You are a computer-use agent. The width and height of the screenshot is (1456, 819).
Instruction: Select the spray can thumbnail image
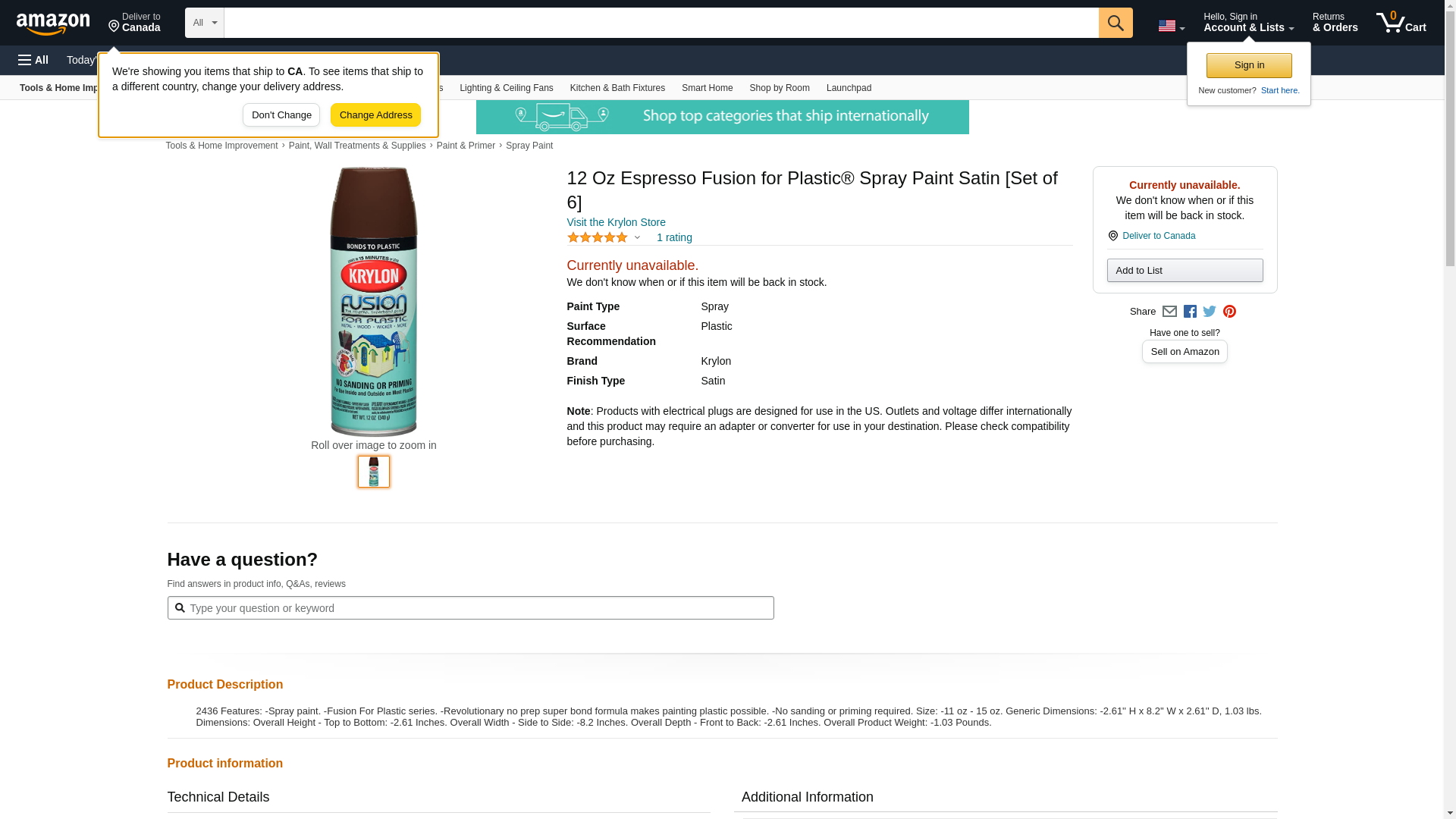click(x=373, y=472)
